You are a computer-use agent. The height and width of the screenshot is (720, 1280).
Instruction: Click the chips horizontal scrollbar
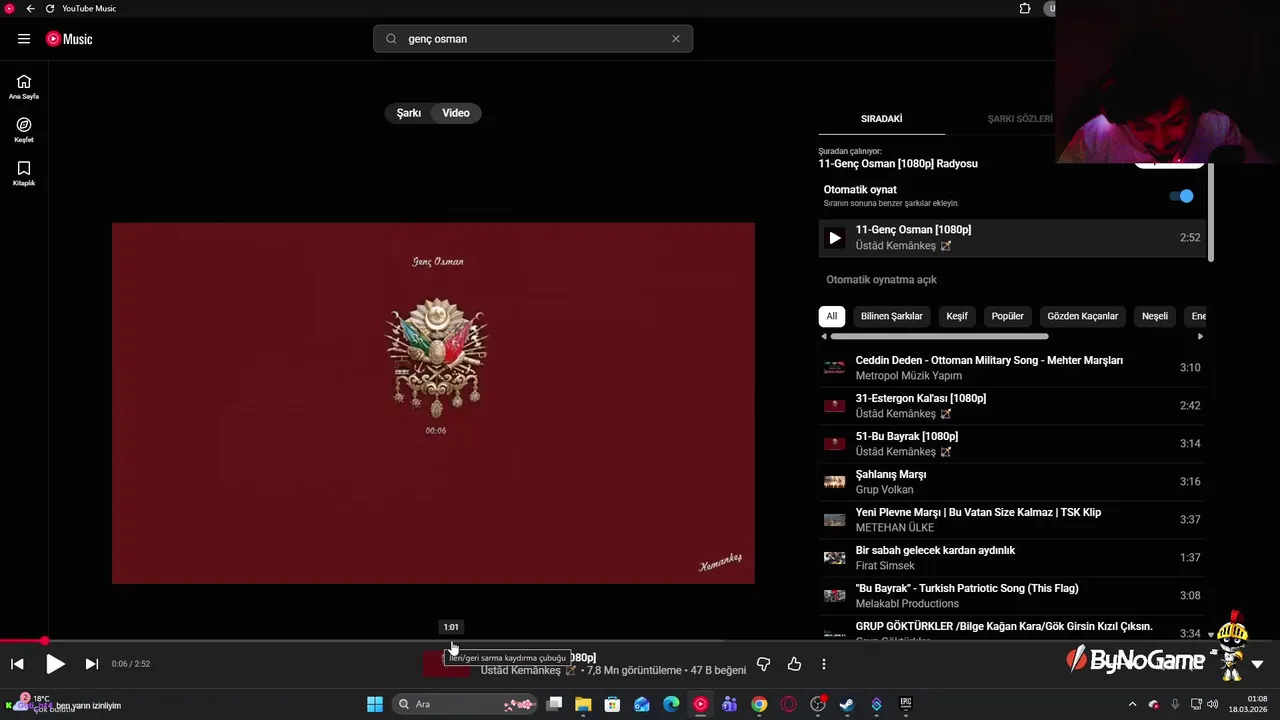(939, 337)
